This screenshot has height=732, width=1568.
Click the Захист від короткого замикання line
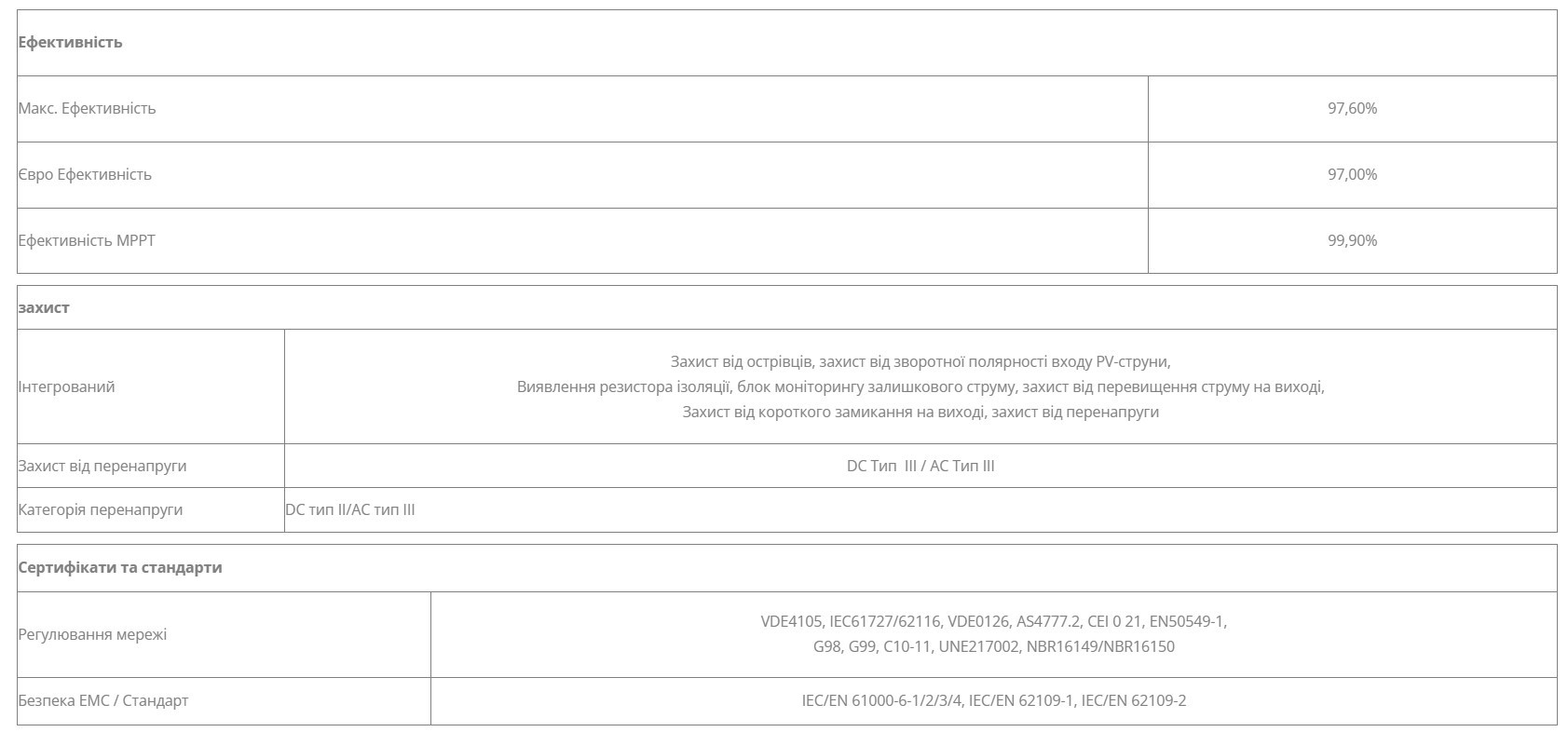[x=920, y=412]
